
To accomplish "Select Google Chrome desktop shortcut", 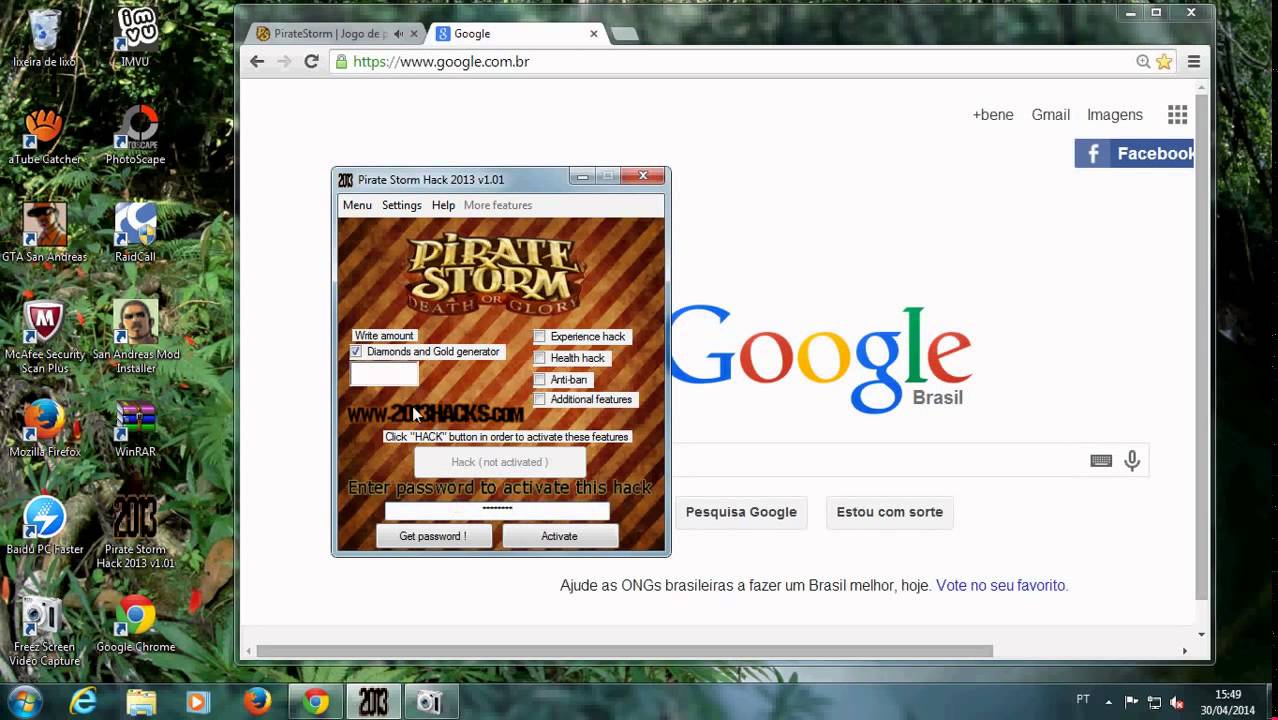I will tap(135, 623).
